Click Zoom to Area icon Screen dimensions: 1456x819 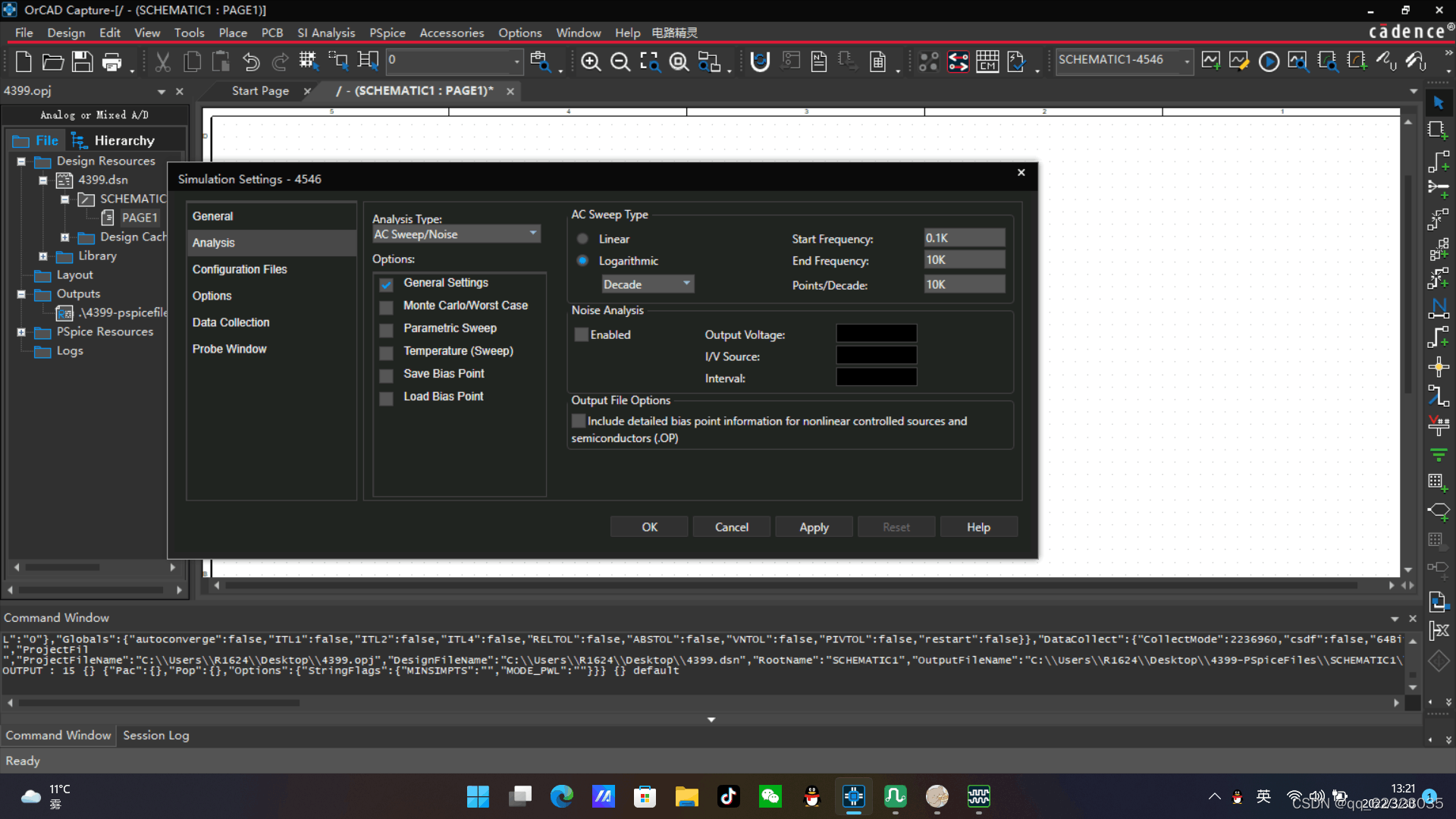(x=650, y=61)
